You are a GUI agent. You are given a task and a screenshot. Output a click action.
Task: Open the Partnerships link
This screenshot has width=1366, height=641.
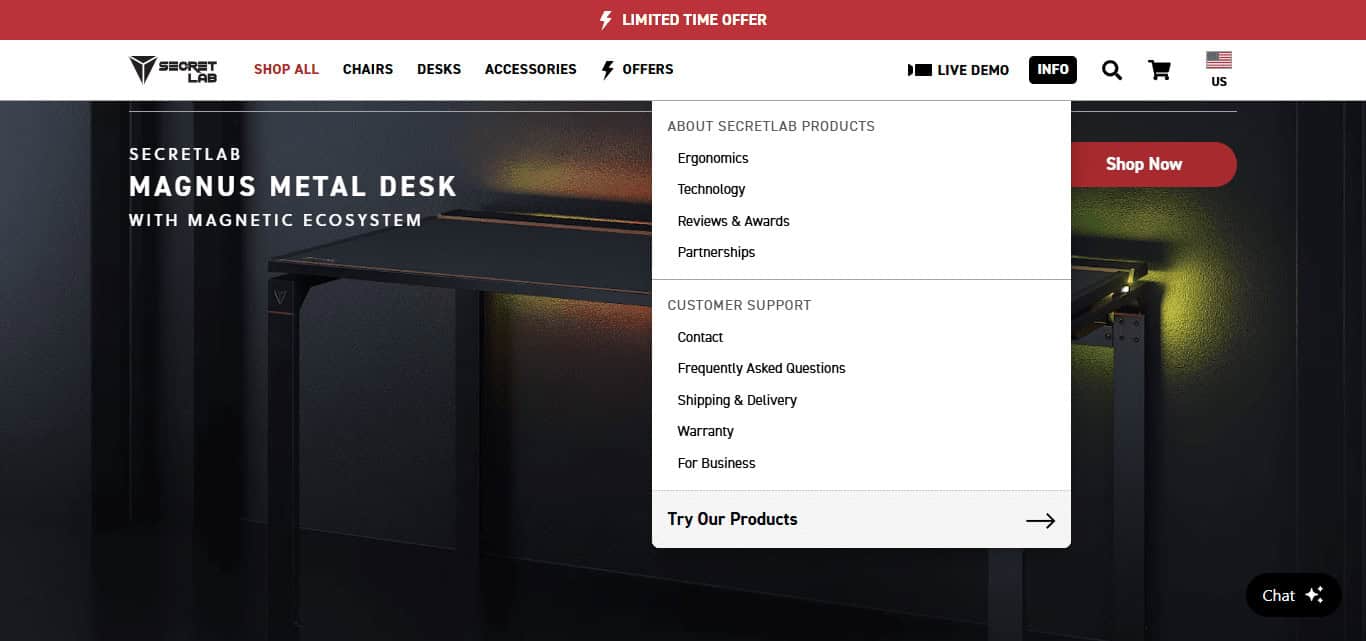pyautogui.click(x=716, y=252)
